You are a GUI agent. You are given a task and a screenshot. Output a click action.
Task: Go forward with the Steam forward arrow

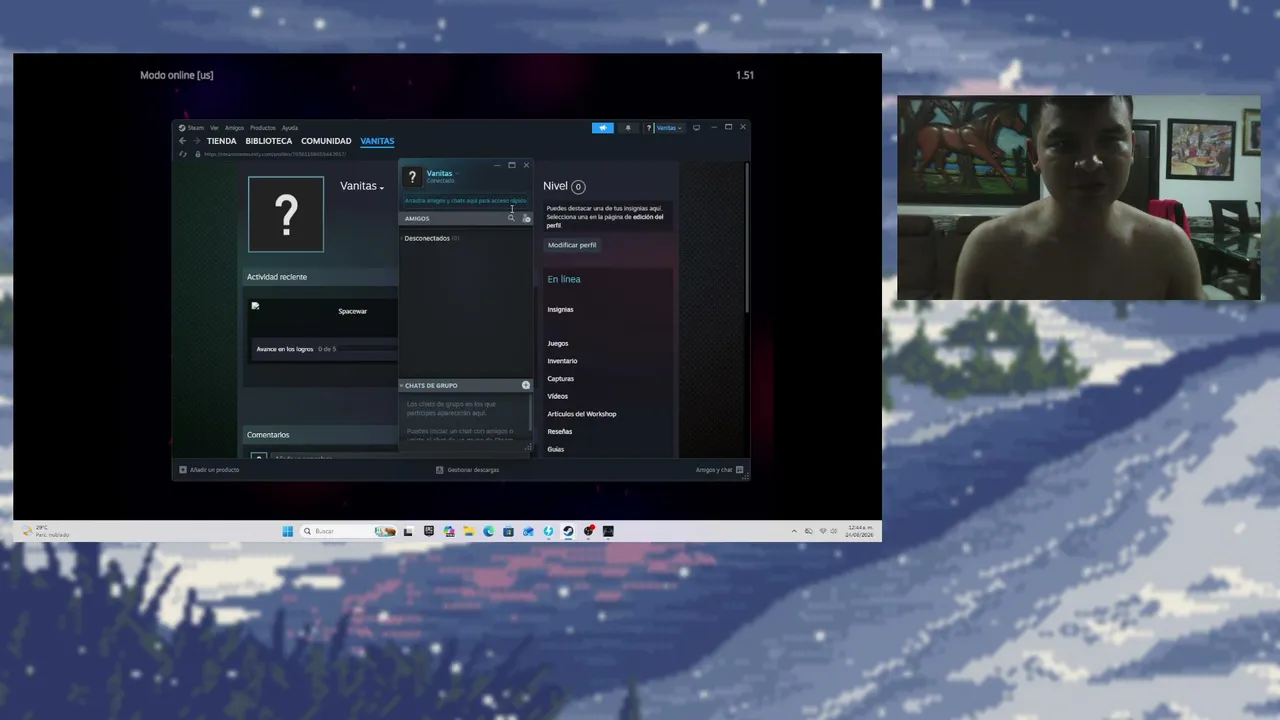(x=196, y=141)
